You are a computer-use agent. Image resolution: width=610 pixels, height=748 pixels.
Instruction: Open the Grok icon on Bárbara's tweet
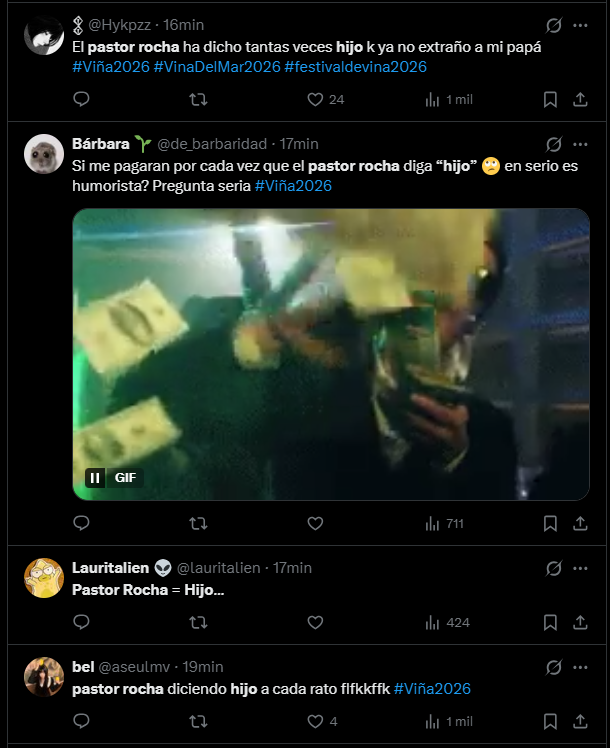tap(554, 144)
